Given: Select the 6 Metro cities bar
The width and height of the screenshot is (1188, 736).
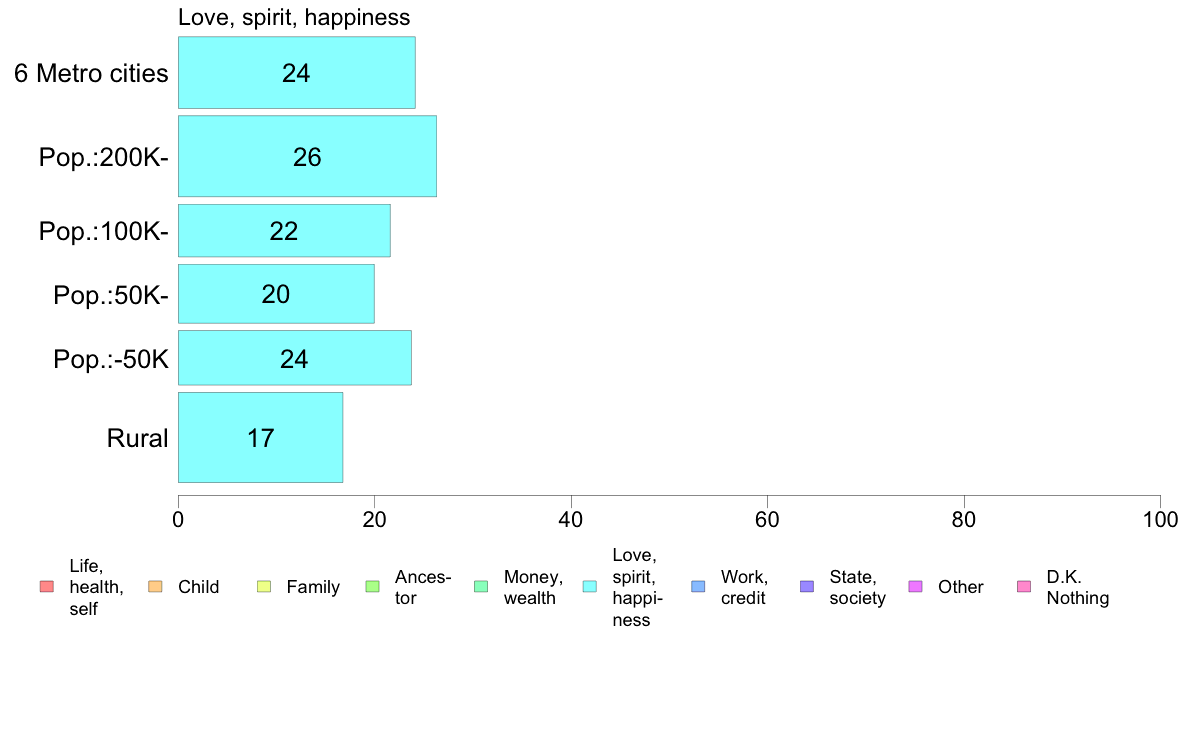Looking at the screenshot, I should pyautogui.click(x=296, y=73).
